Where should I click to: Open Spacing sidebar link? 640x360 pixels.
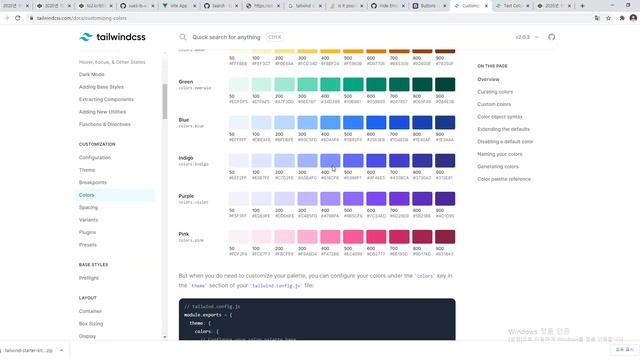88,207
